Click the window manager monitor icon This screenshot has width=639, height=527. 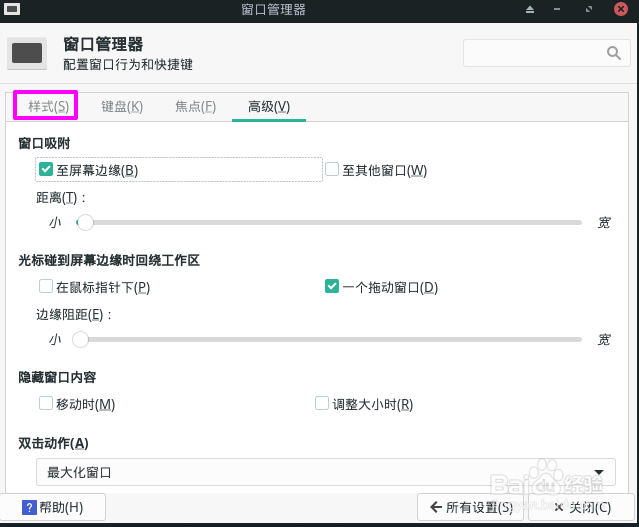(x=27, y=53)
